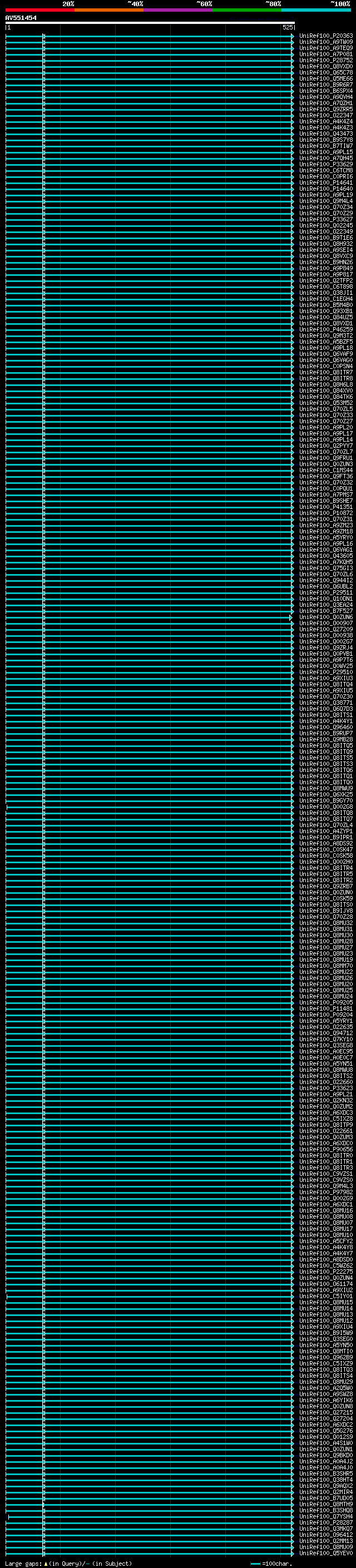
Task: Click the UniRef100_C6T898 label
Action: (x=325, y=286)
